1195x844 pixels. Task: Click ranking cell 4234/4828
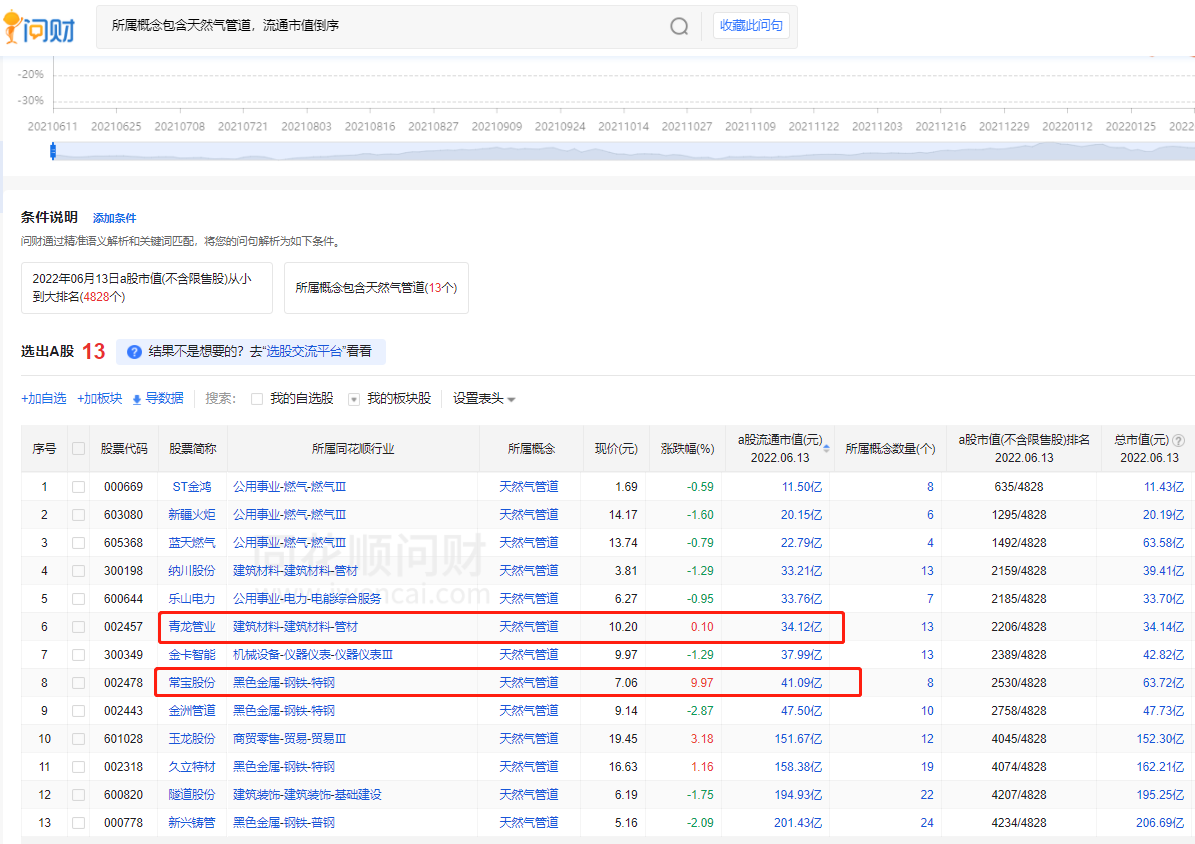click(1019, 823)
